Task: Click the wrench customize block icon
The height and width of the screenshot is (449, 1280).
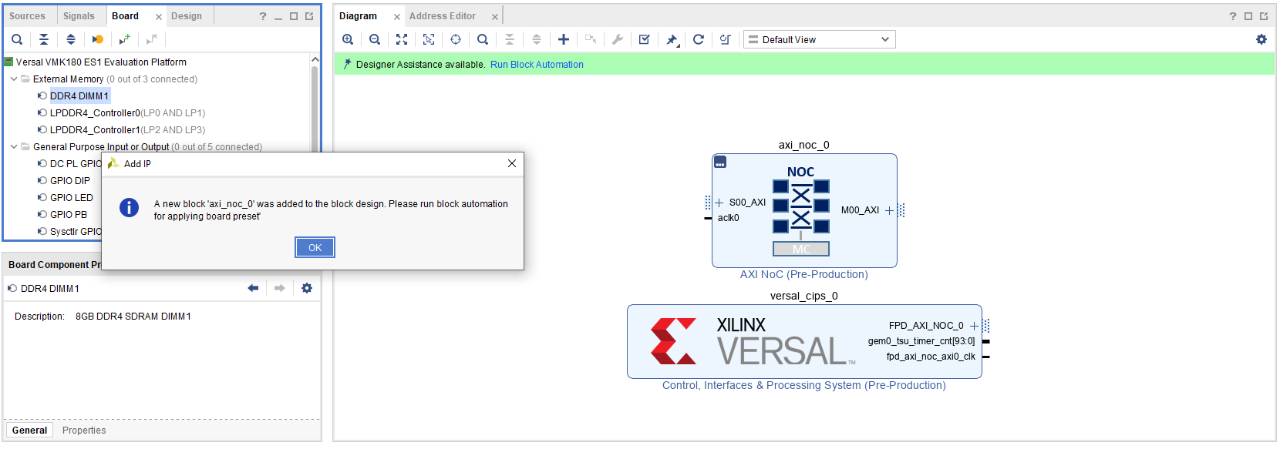Action: (617, 39)
